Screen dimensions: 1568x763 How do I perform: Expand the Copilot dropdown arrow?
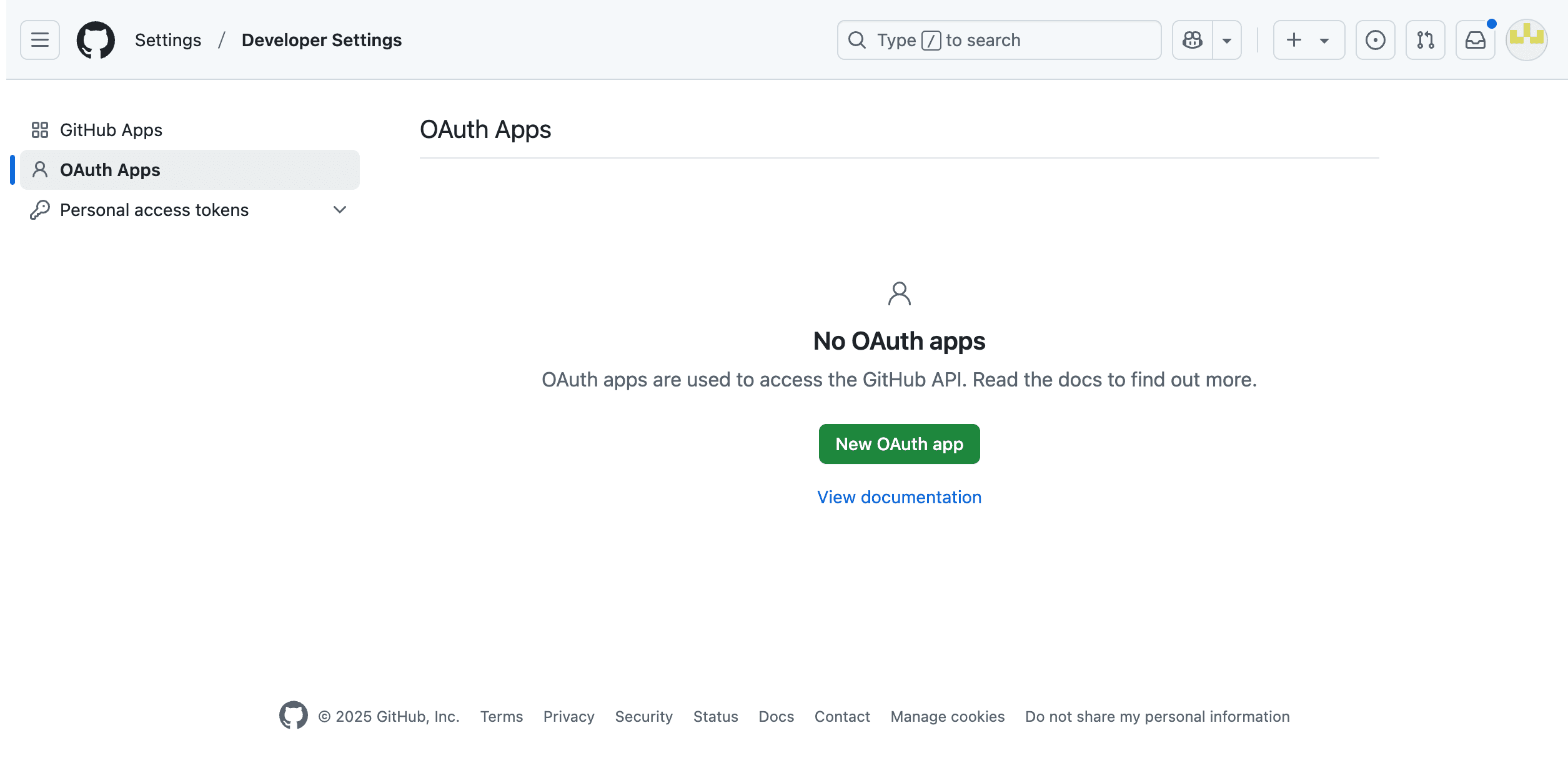[1226, 39]
